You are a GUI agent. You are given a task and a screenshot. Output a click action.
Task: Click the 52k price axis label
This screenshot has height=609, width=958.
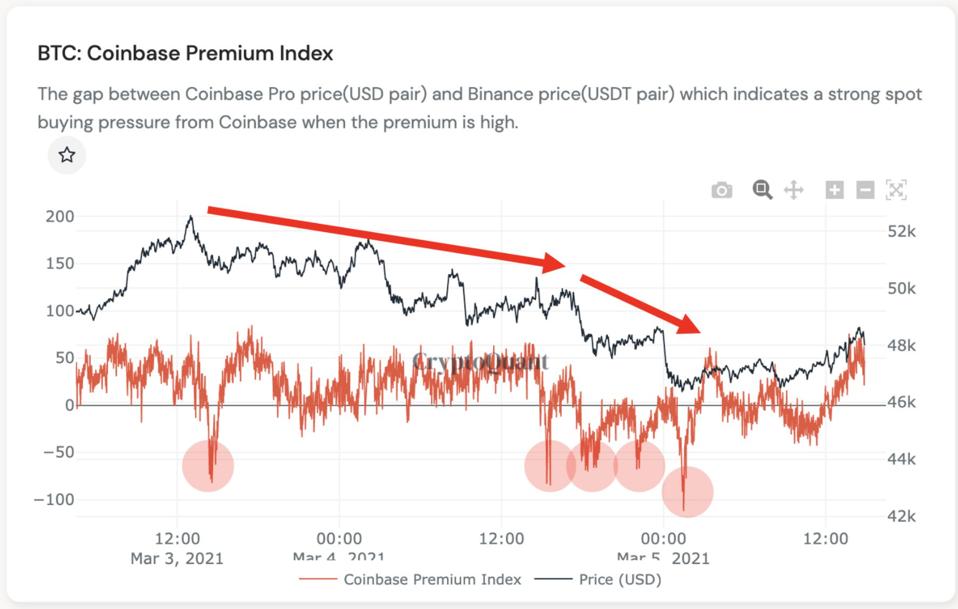click(x=903, y=231)
